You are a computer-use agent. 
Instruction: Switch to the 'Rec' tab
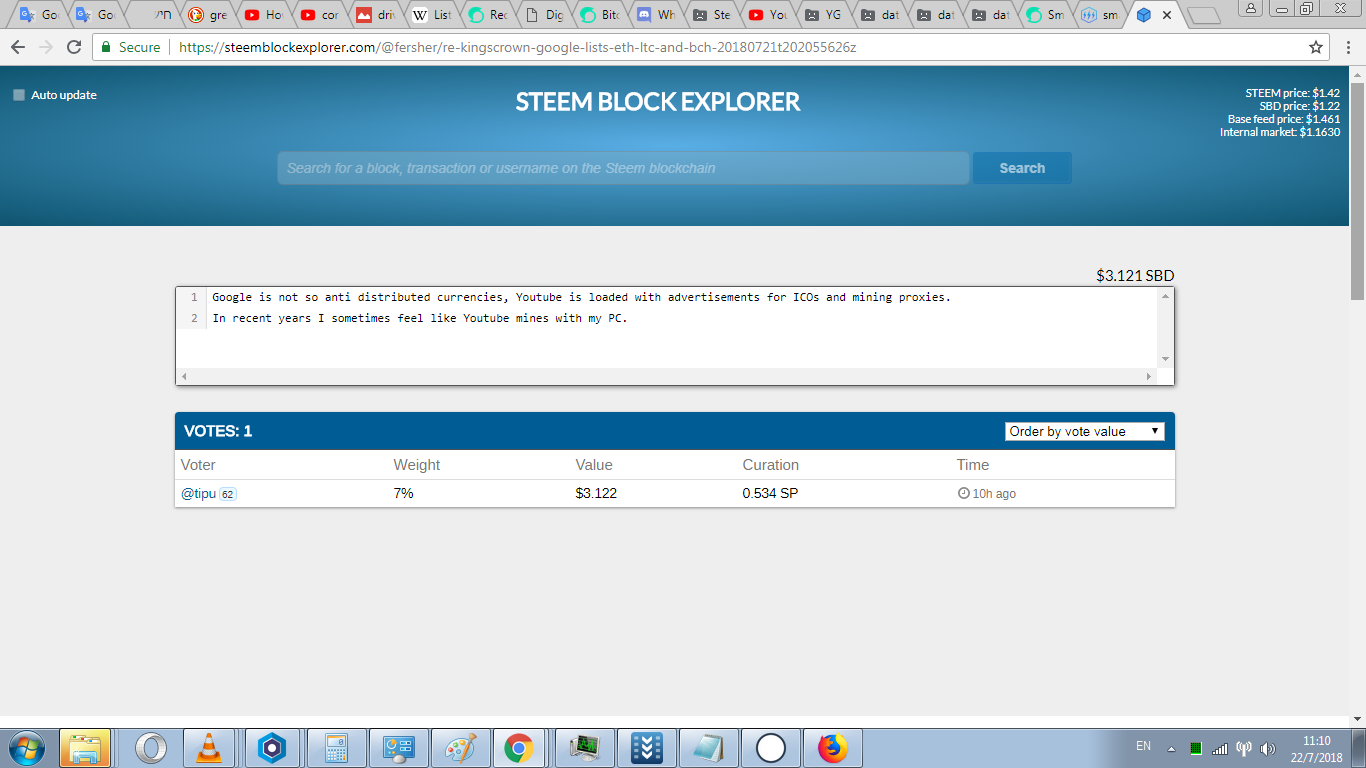pyautogui.click(x=489, y=15)
